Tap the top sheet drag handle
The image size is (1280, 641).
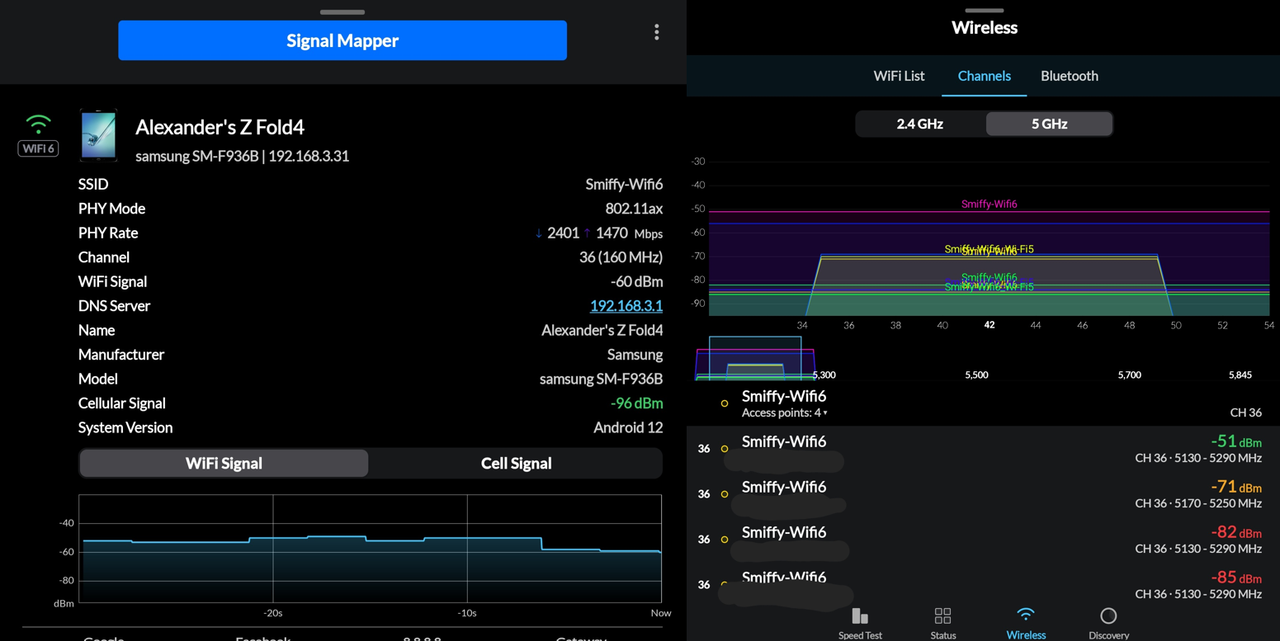(343, 12)
